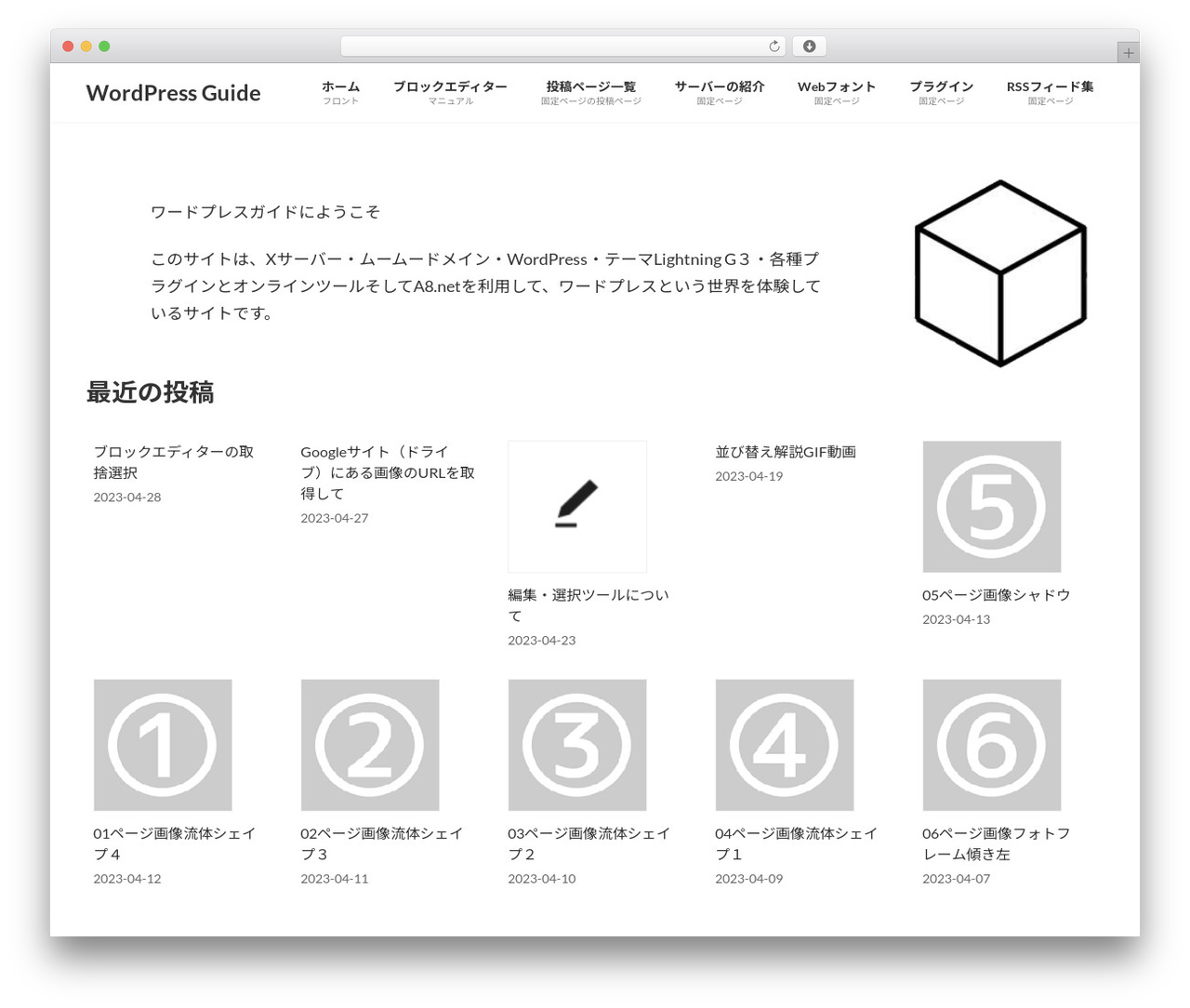Open ブロックエディター menu item
This screenshot has width=1190, height=1008.
pyautogui.click(x=450, y=92)
